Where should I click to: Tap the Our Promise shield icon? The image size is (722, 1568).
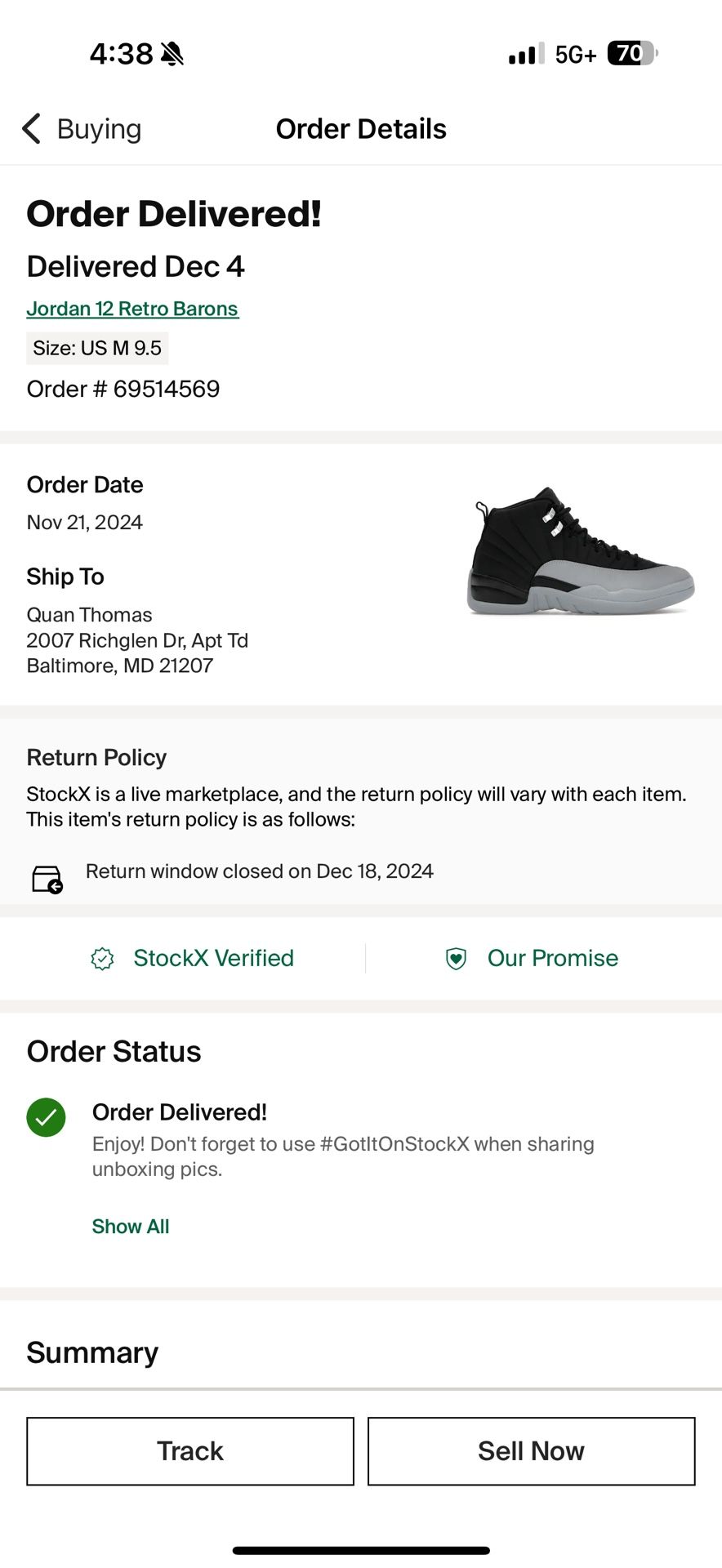coord(456,958)
